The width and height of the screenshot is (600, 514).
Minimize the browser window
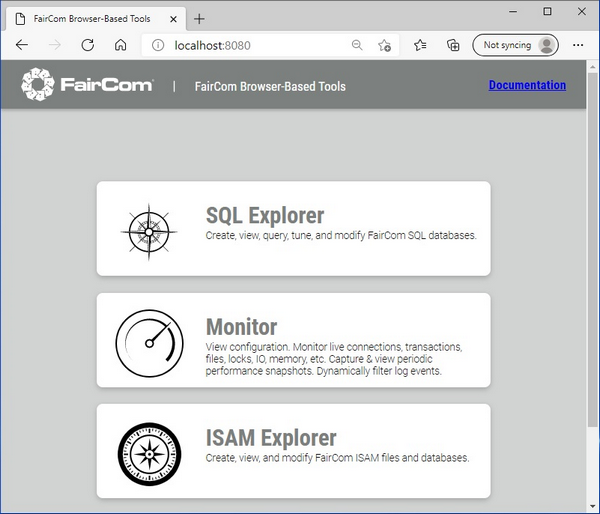point(513,11)
